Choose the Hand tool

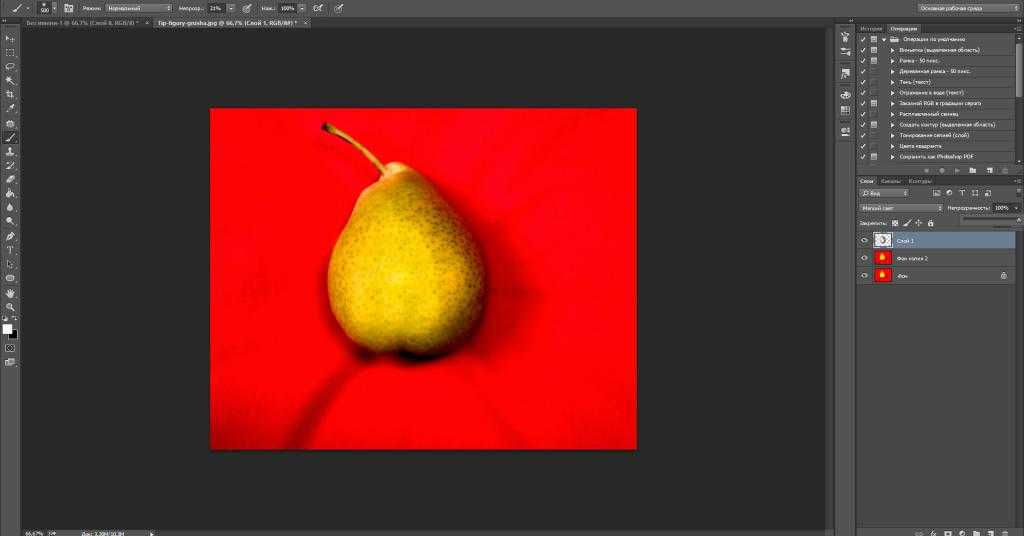[x=10, y=293]
